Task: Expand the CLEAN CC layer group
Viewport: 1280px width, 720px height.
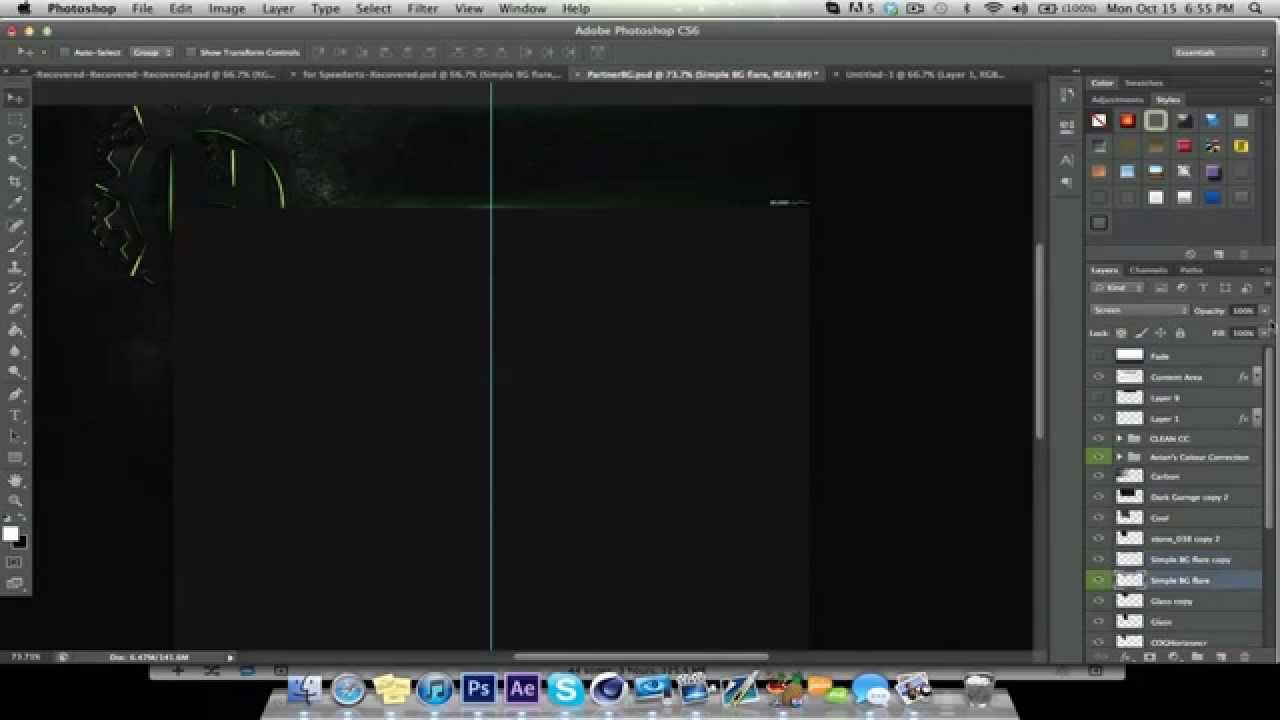Action: [x=1120, y=438]
